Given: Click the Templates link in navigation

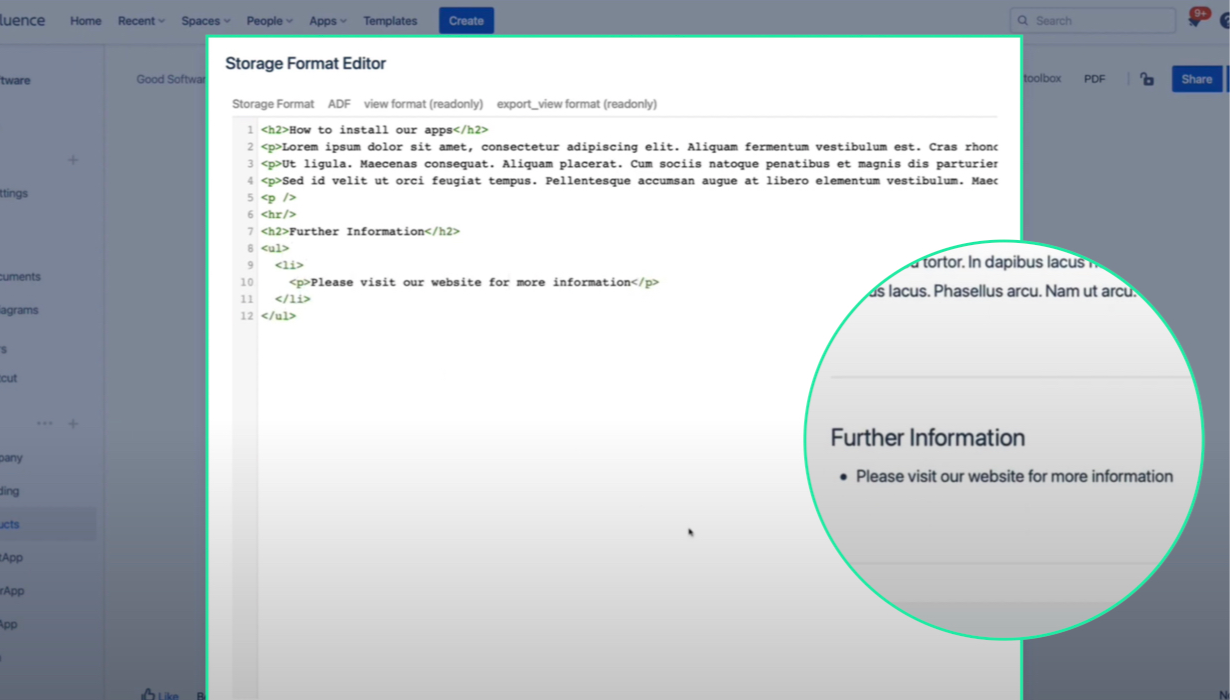Looking at the screenshot, I should pyautogui.click(x=390, y=20).
